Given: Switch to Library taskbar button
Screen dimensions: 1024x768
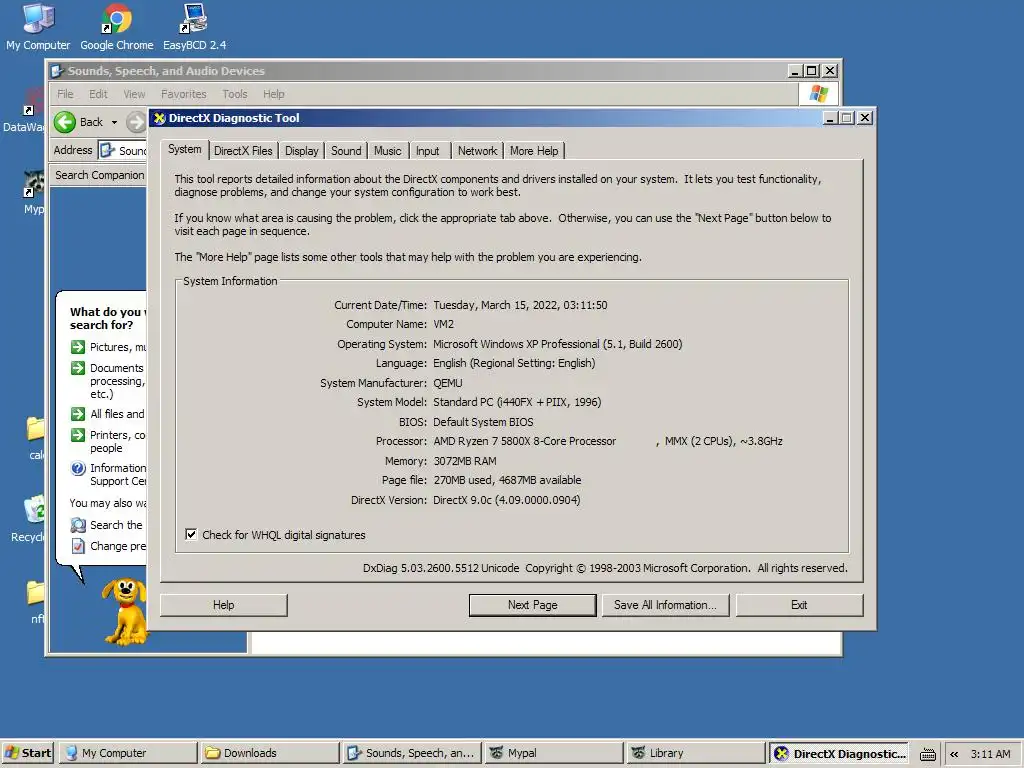Looking at the screenshot, I should pos(696,753).
